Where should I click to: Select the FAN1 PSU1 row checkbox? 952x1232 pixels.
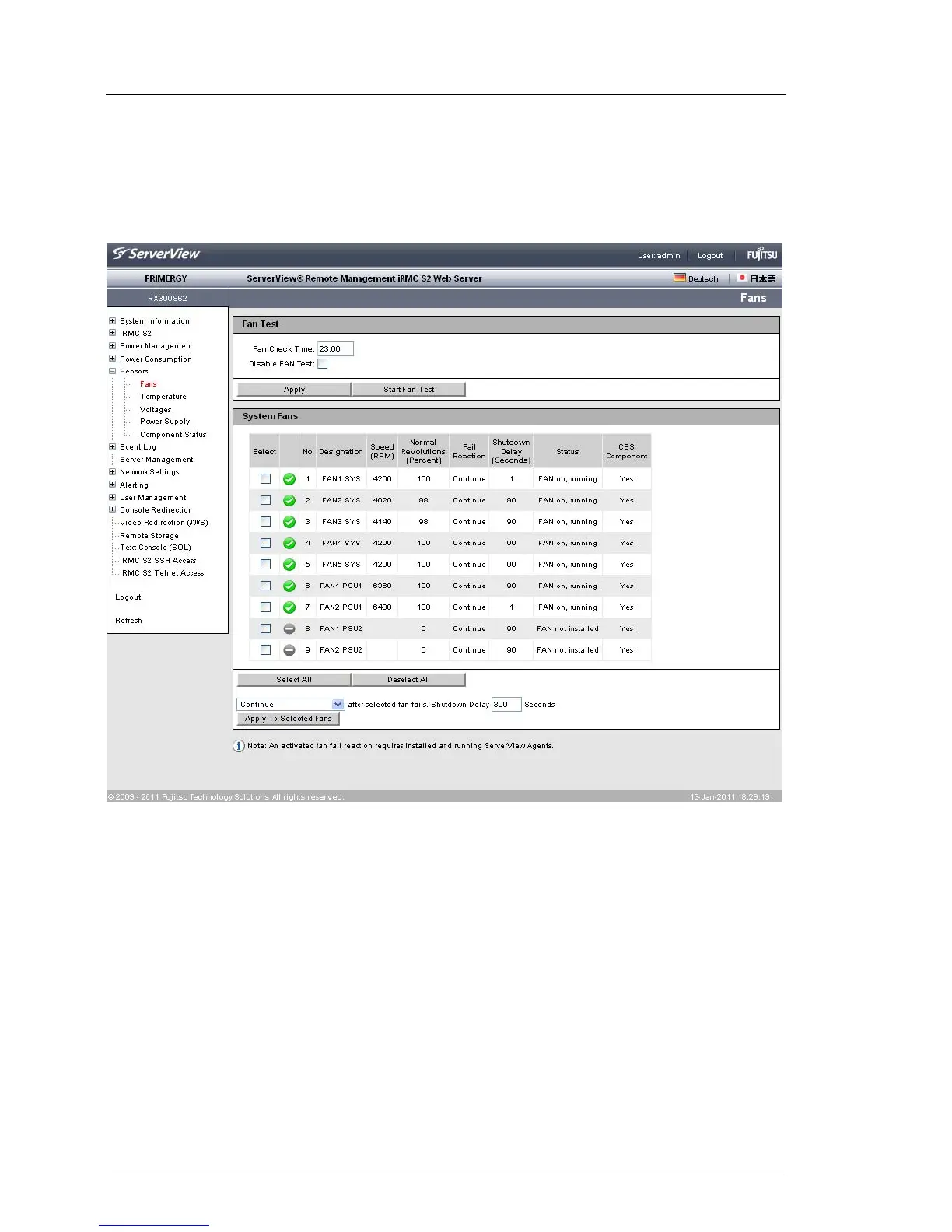[265, 586]
